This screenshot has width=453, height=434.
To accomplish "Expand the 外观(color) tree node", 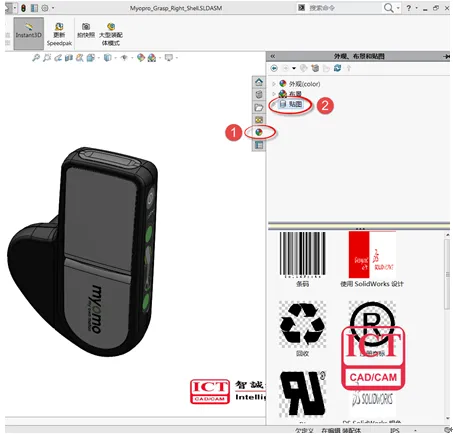I will (274, 84).
